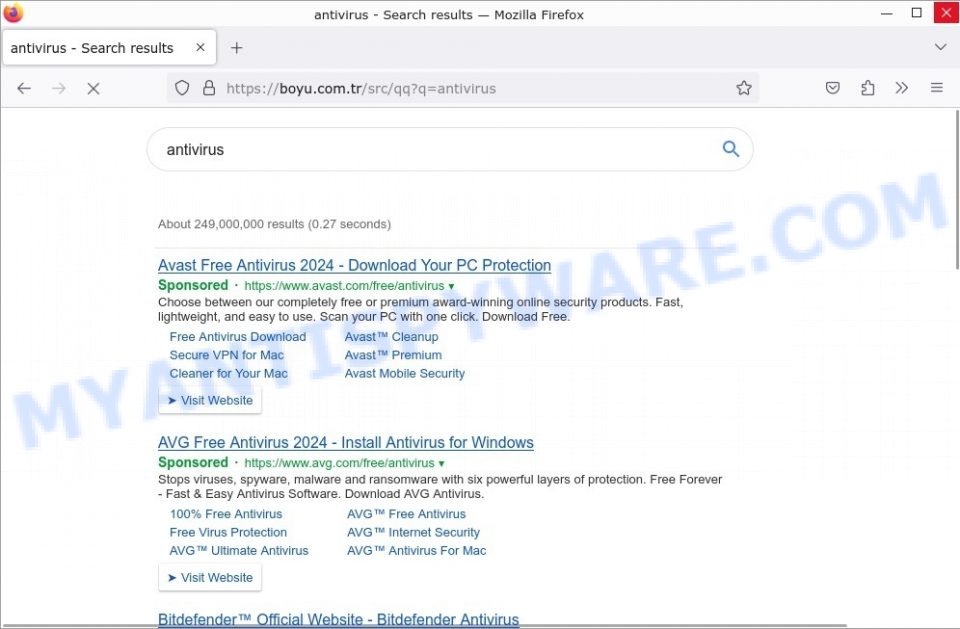Open the Free Antivirus Download sitelink

pos(238,337)
